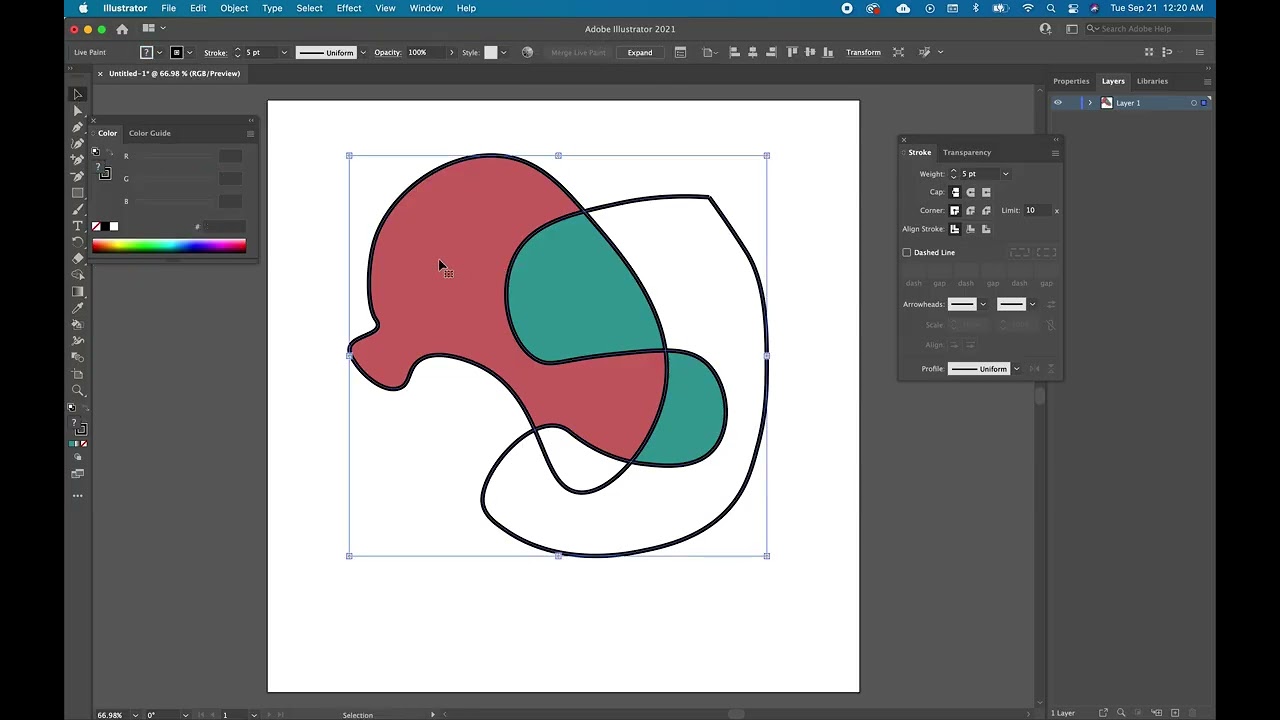Open the Profile dropdown in Stroke panel
The width and height of the screenshot is (1280, 720).
coord(1016,369)
